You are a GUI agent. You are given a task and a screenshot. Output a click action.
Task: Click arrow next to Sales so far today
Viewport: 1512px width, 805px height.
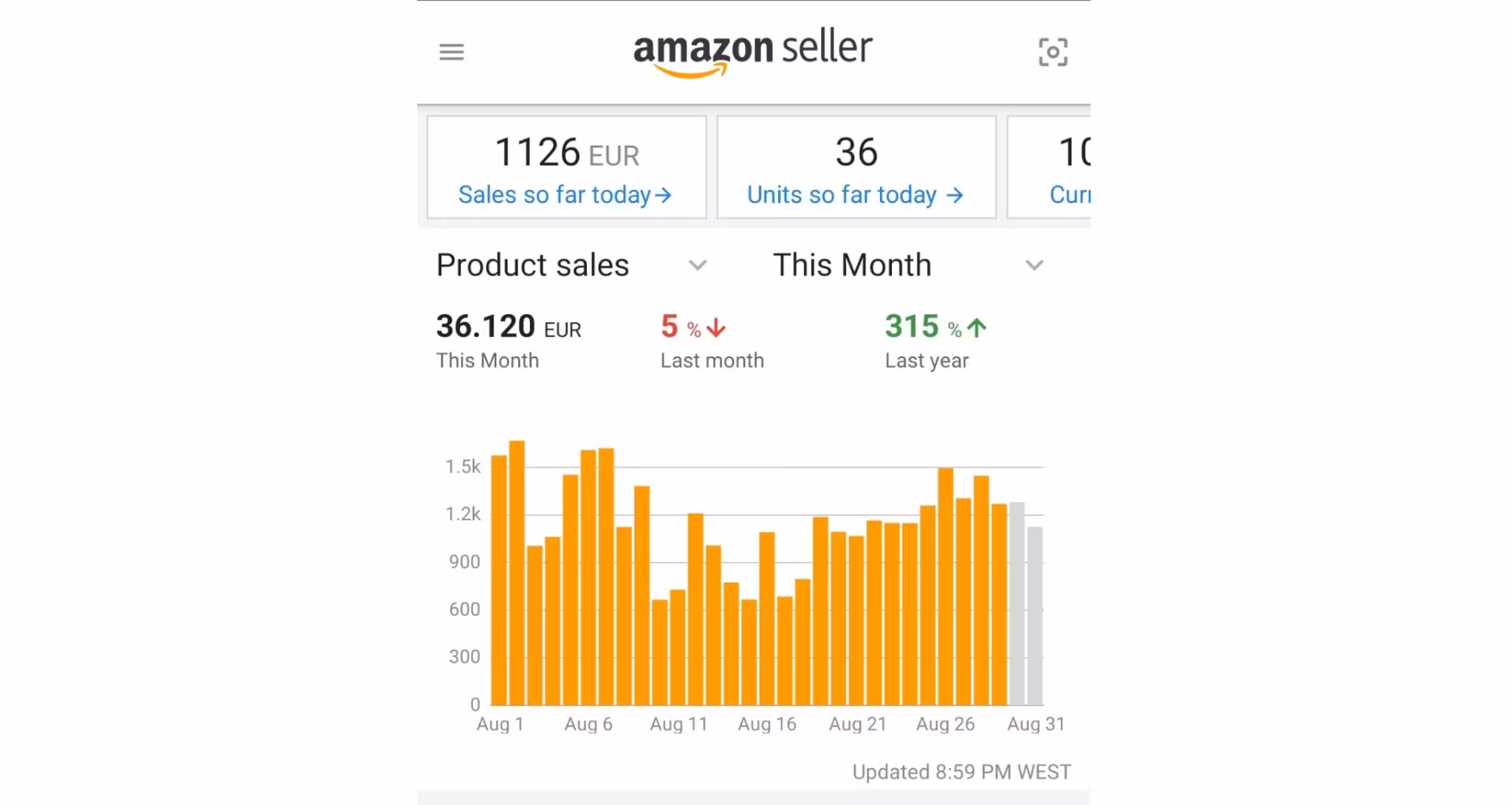click(663, 195)
